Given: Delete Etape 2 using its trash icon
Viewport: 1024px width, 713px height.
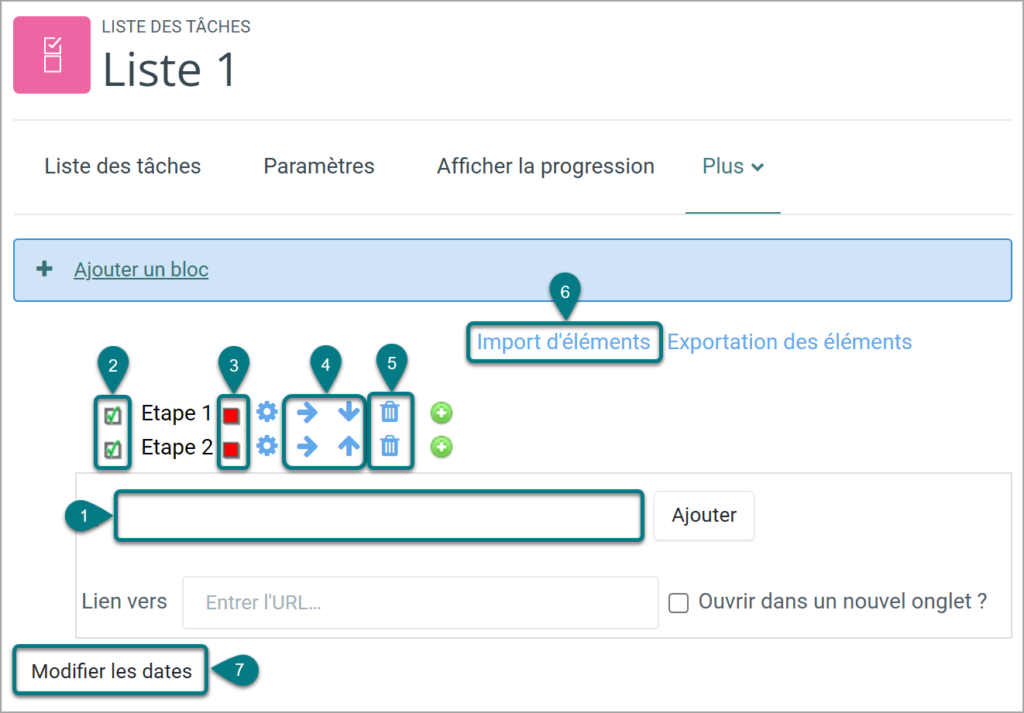Looking at the screenshot, I should (x=390, y=447).
